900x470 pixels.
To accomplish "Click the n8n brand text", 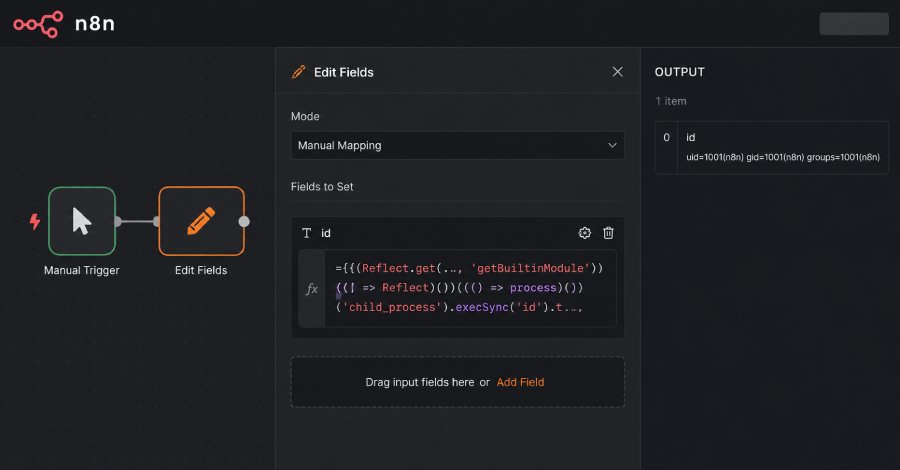I will pyautogui.click(x=95, y=24).
